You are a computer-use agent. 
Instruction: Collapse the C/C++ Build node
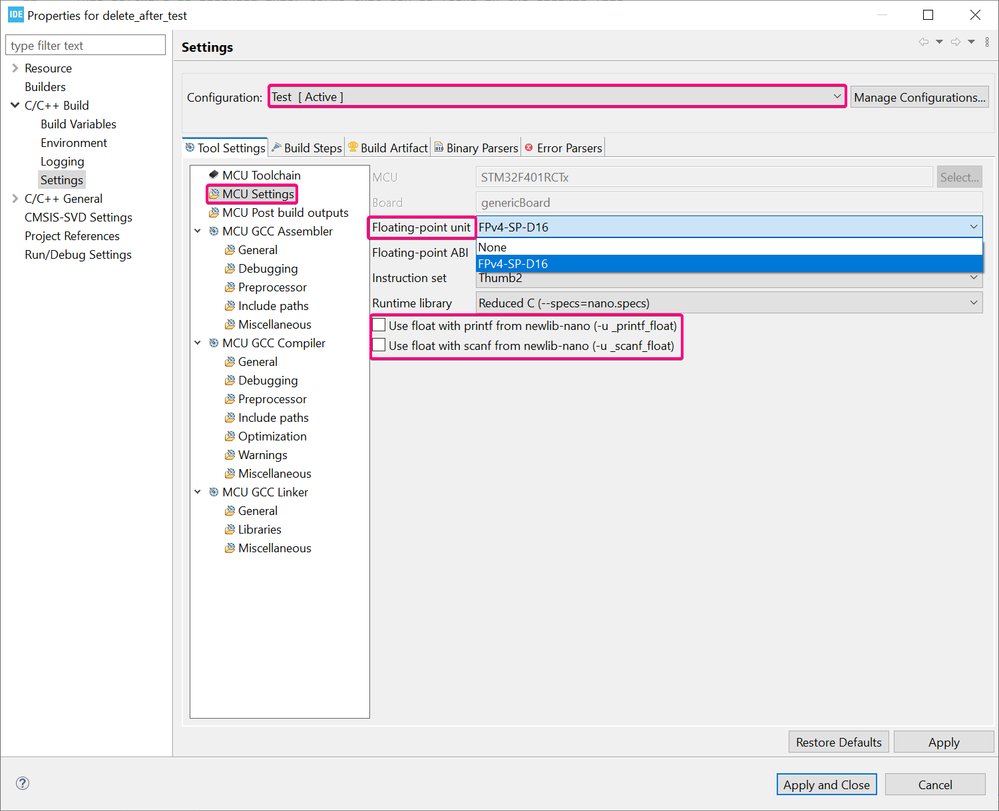tap(15, 105)
